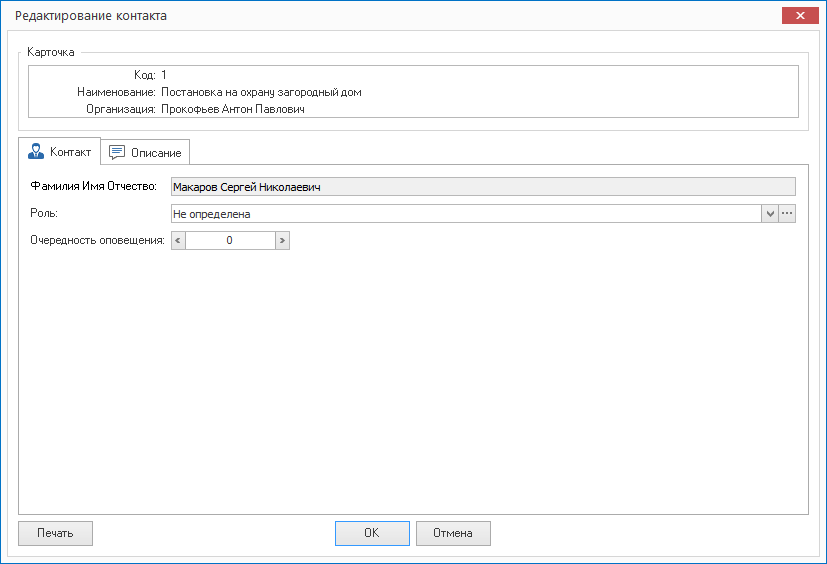Close the Редактирование контакта window

(800, 15)
